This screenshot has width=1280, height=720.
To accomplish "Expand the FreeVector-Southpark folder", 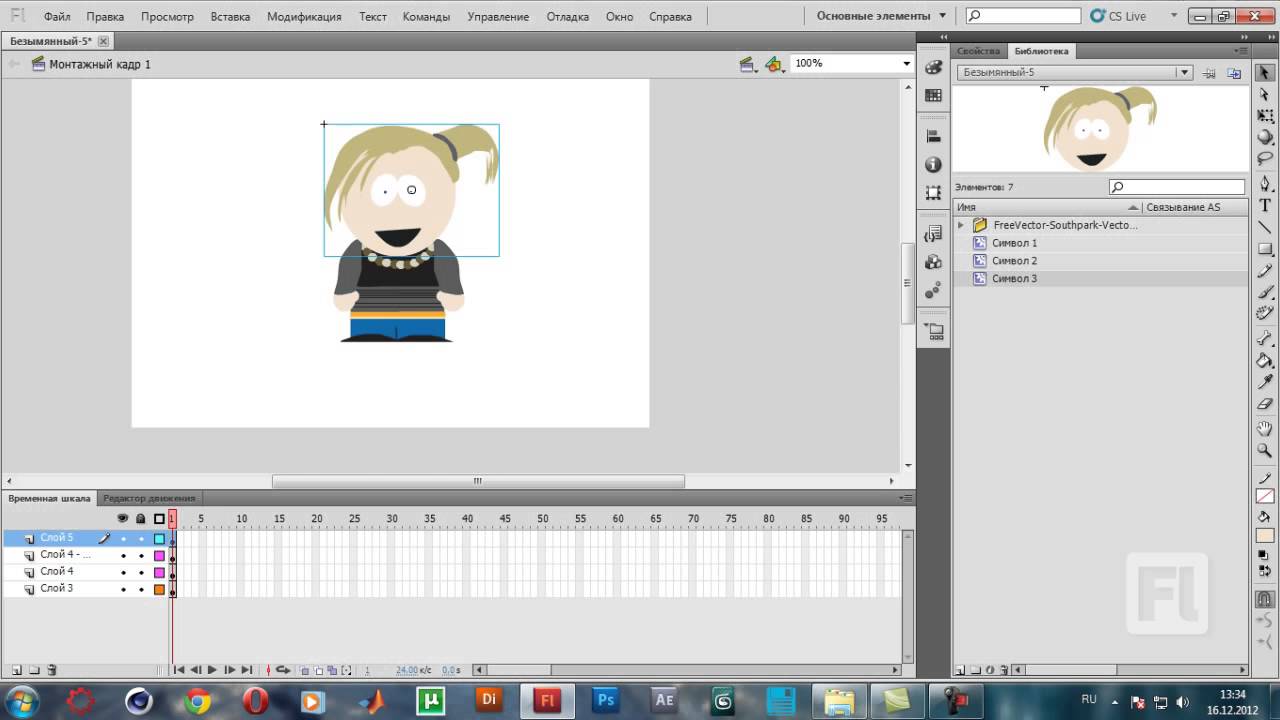I will click(961, 225).
